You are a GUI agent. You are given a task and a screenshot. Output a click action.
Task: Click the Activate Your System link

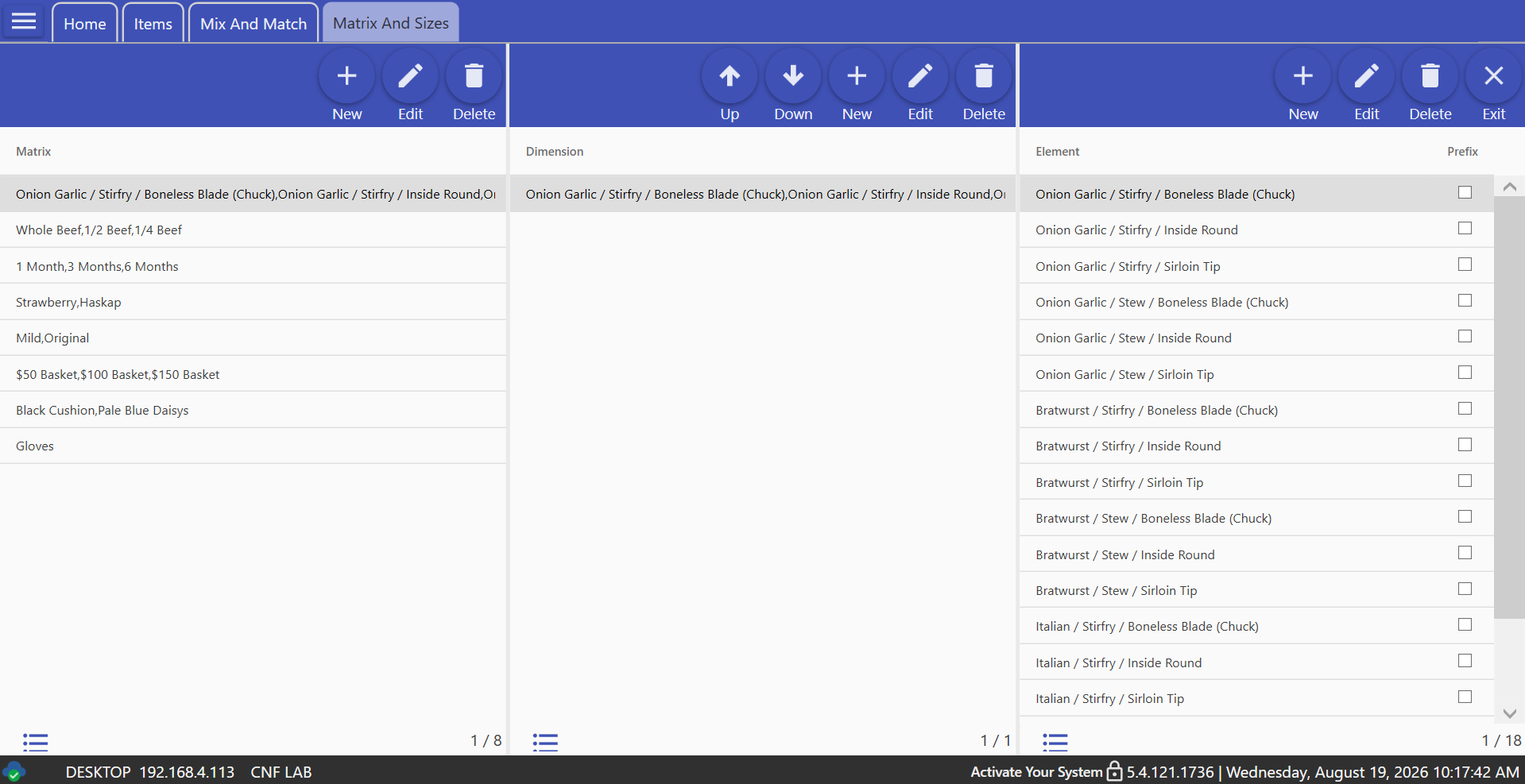(1036, 772)
